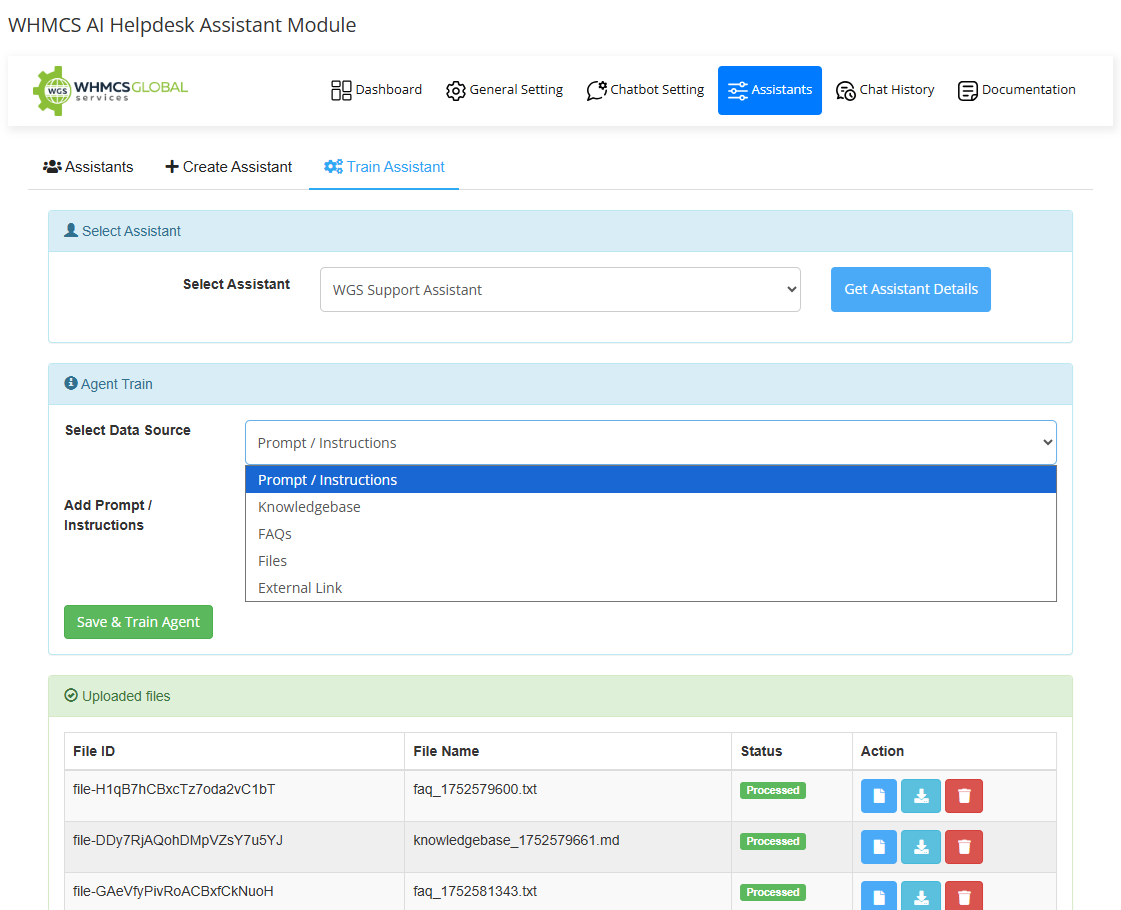Switch to the Create Assistant tab
Viewport: 1121px width, 910px height.
coord(228,167)
